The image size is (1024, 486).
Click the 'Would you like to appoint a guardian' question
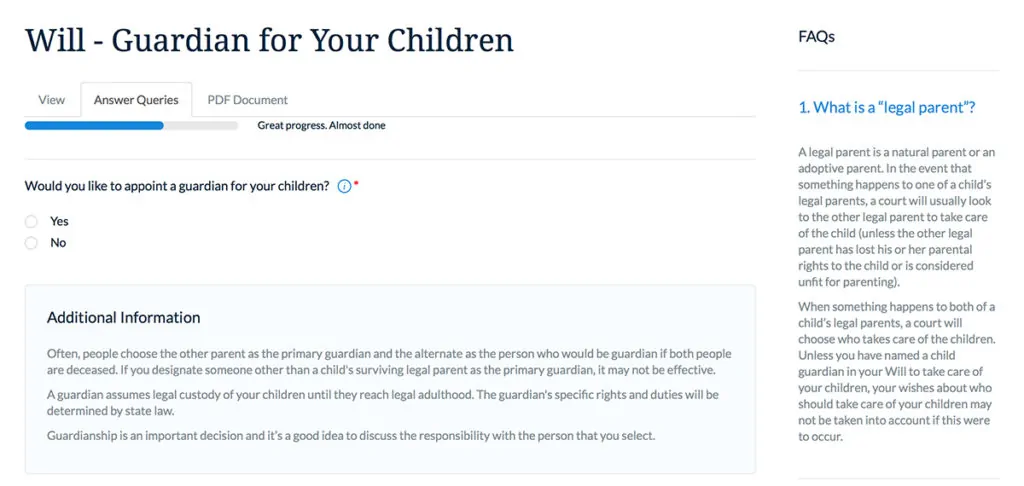tap(176, 186)
